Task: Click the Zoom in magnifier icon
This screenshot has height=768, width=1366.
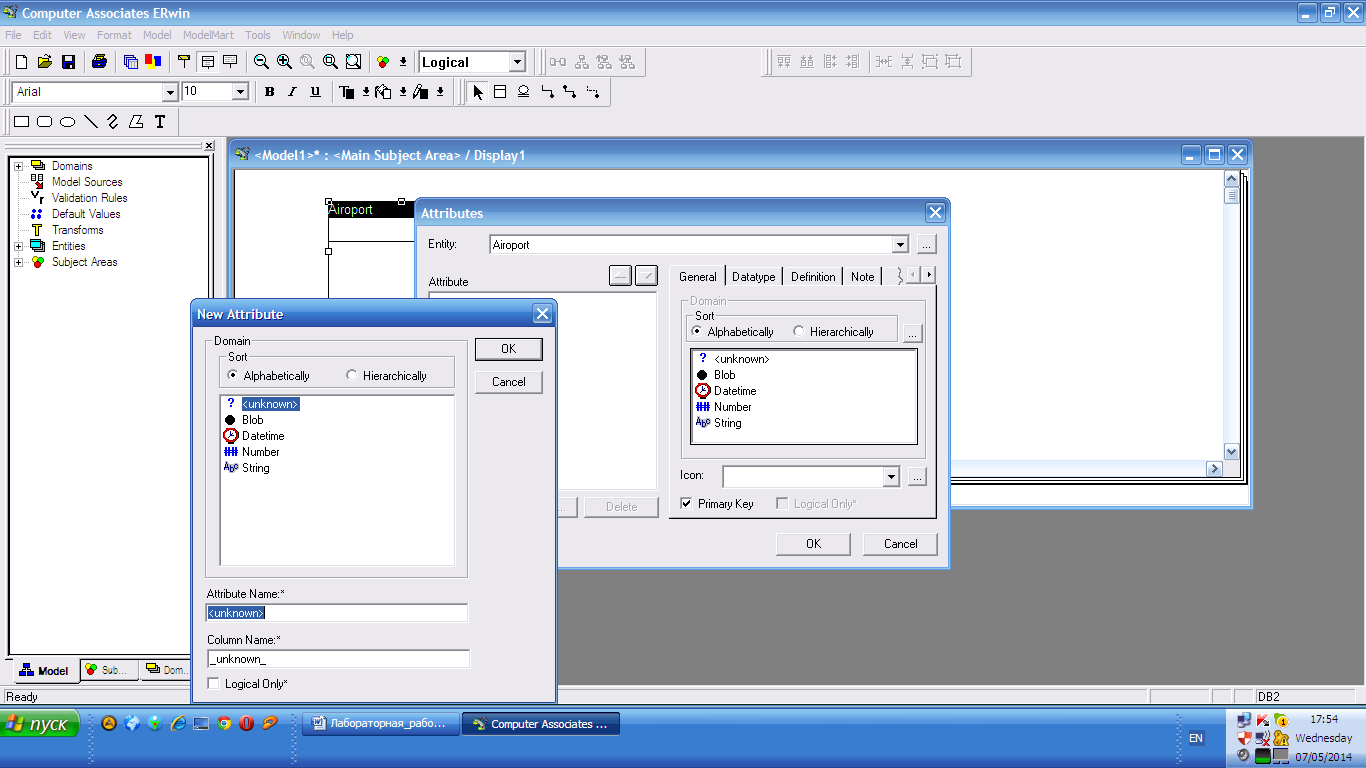Action: tap(285, 62)
